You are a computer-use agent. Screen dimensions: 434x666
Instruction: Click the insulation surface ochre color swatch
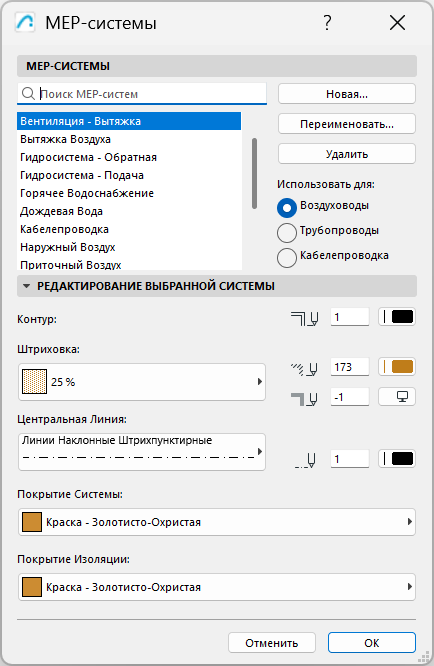32,587
